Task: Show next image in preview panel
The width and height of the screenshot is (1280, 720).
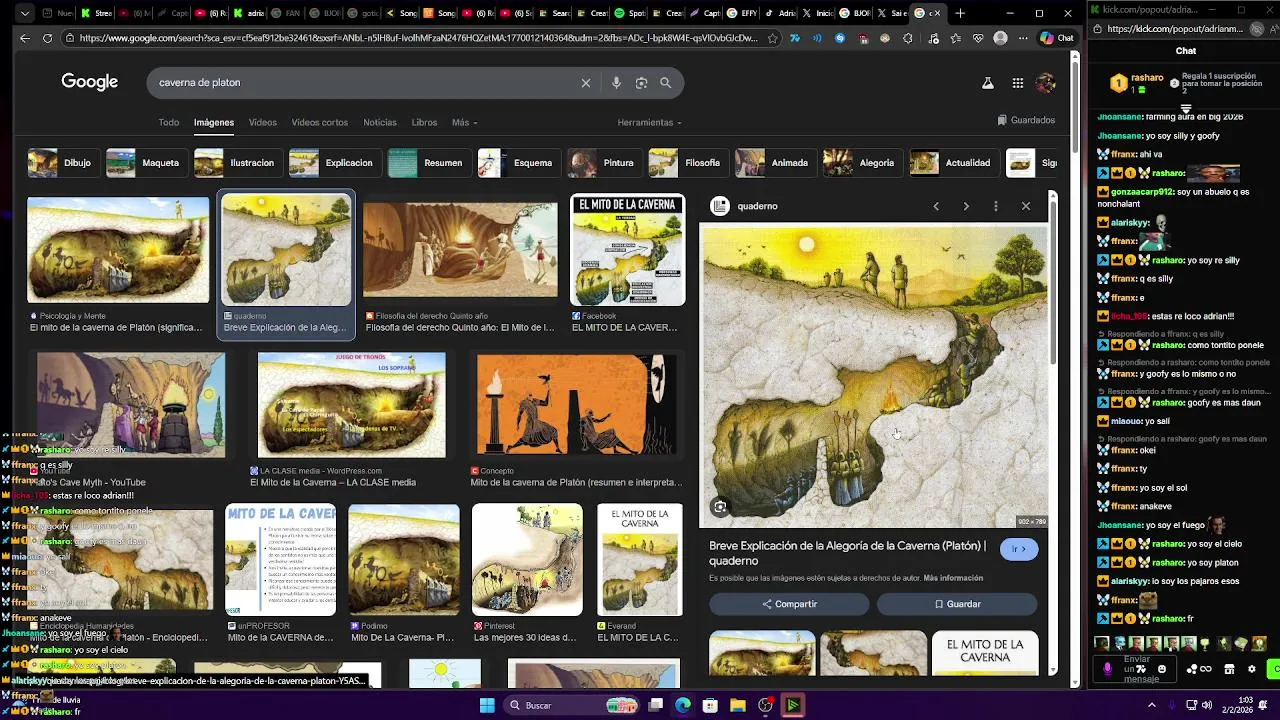Action: click(966, 206)
